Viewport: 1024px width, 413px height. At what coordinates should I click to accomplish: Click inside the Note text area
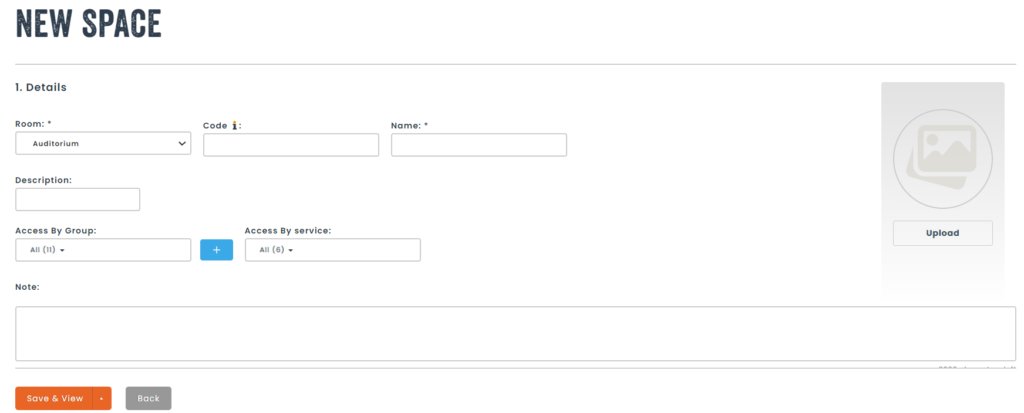[x=515, y=333]
